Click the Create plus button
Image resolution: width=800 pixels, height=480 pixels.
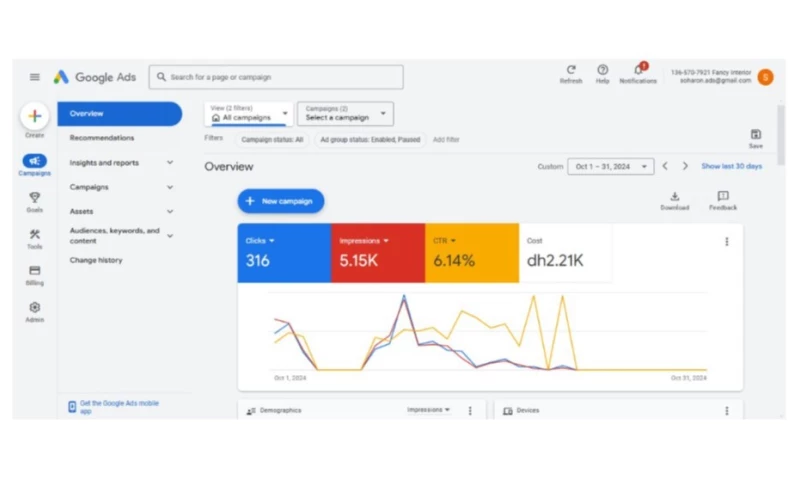click(35, 116)
